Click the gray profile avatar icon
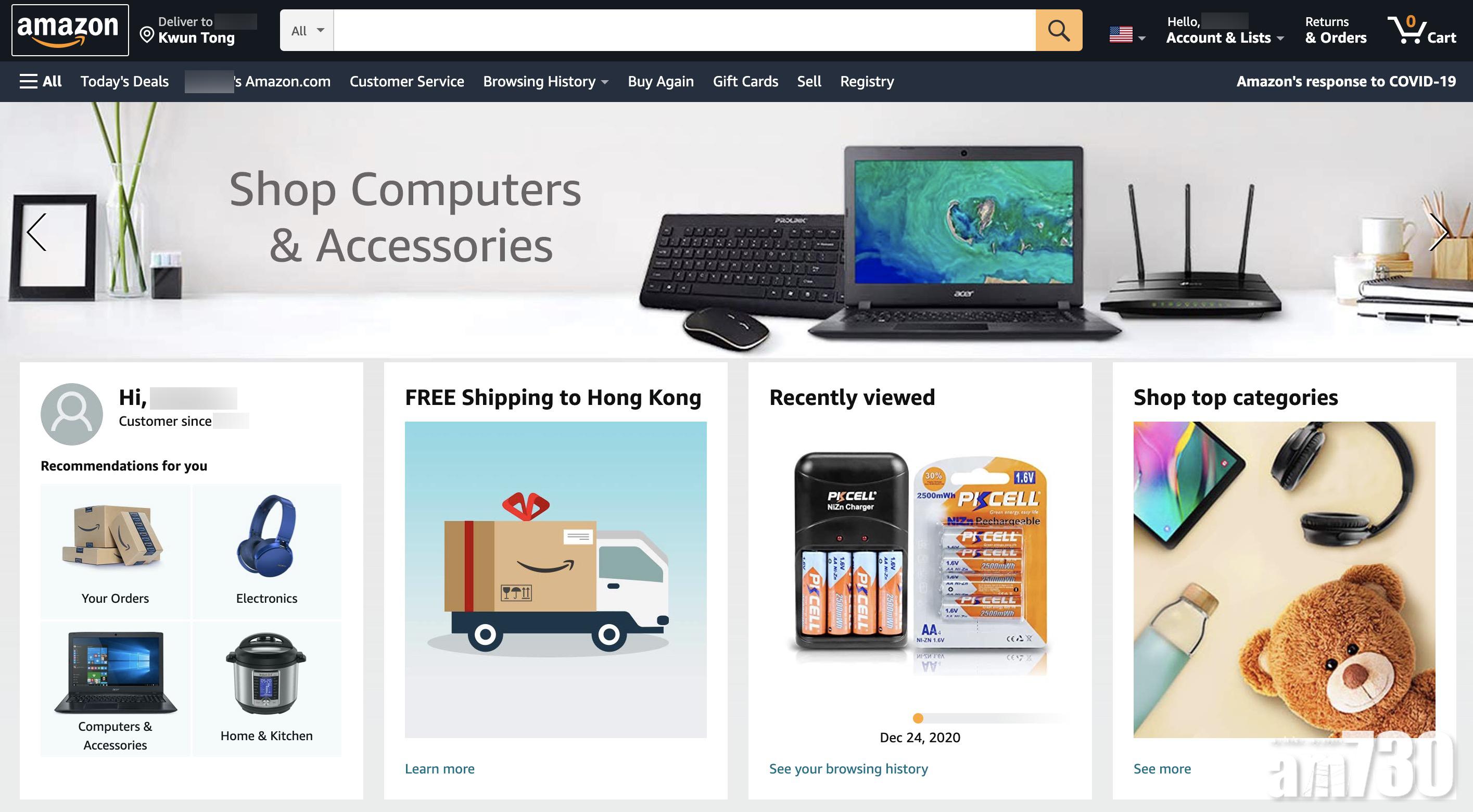The image size is (1473, 812). pos(71,414)
